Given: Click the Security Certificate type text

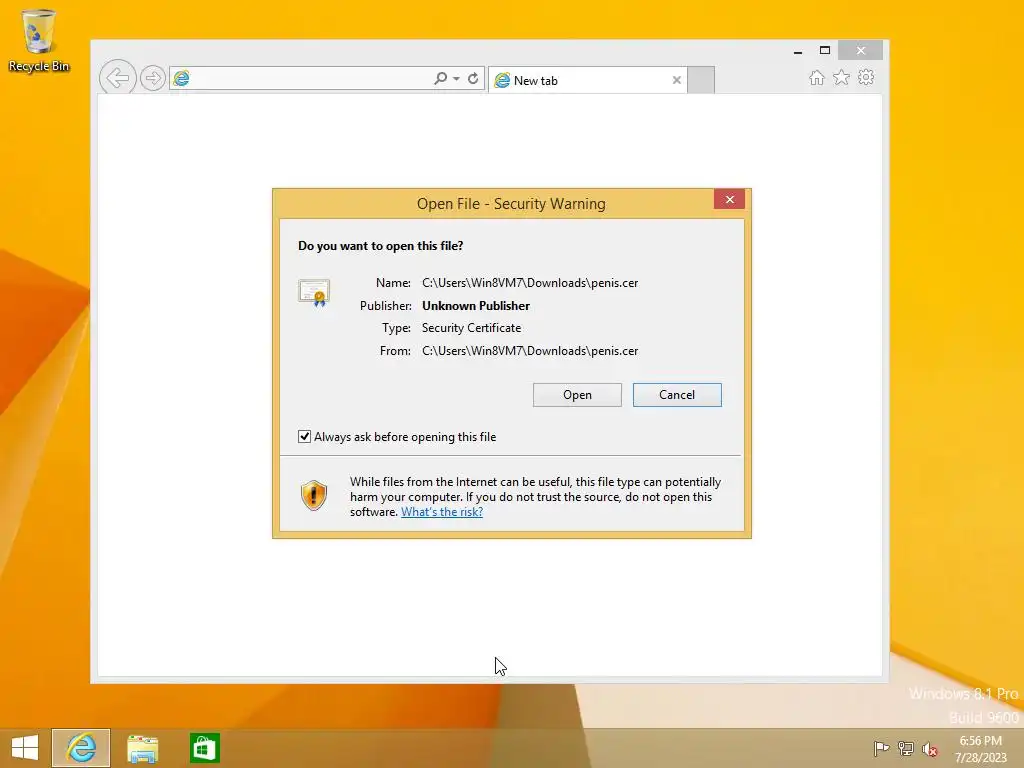Looking at the screenshot, I should click(x=472, y=328).
